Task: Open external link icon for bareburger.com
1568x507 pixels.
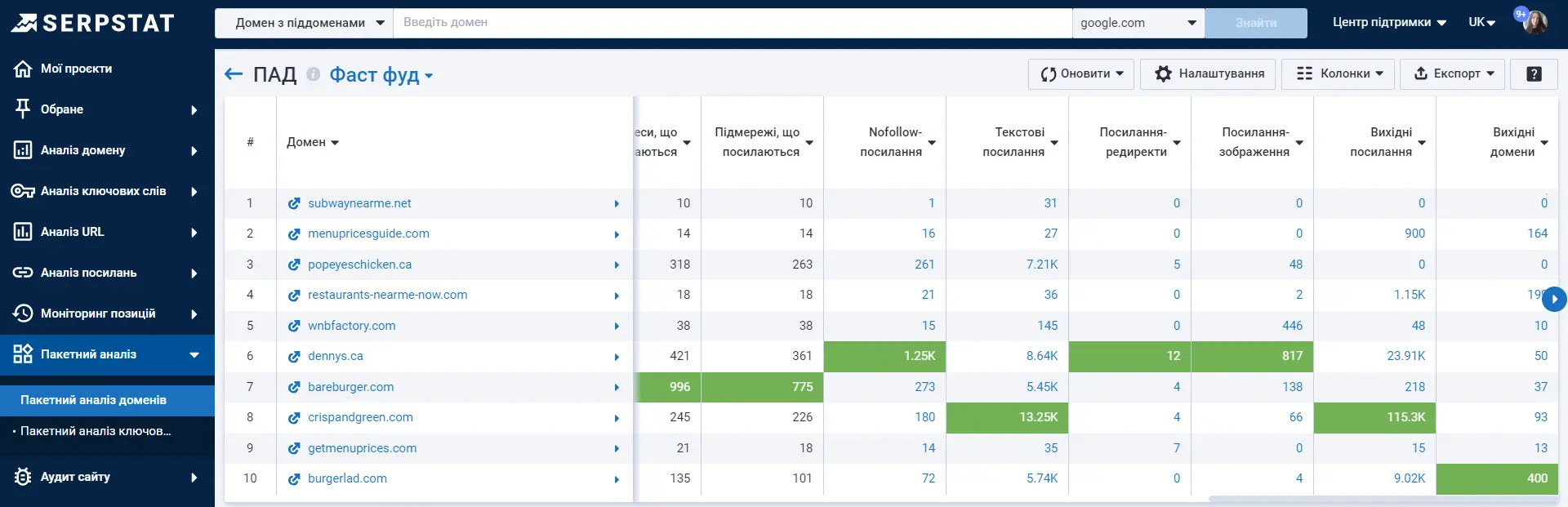Action: (294, 387)
